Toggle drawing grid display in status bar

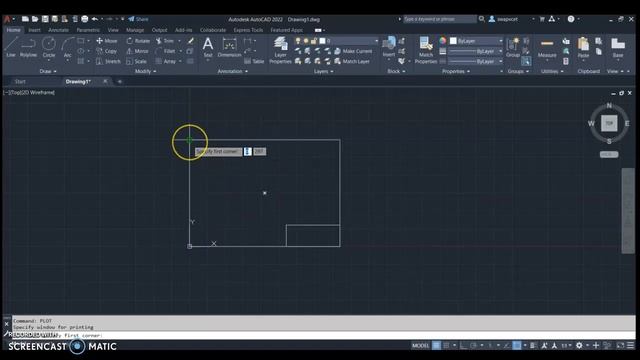pos(436,345)
